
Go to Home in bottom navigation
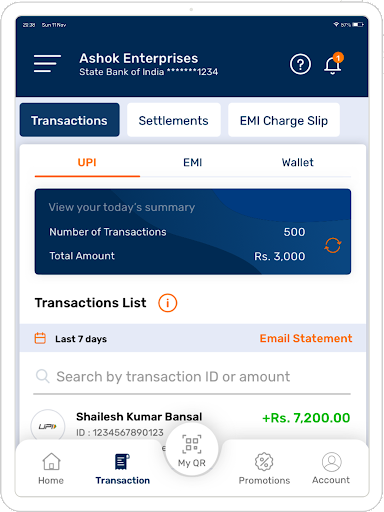(x=51, y=469)
